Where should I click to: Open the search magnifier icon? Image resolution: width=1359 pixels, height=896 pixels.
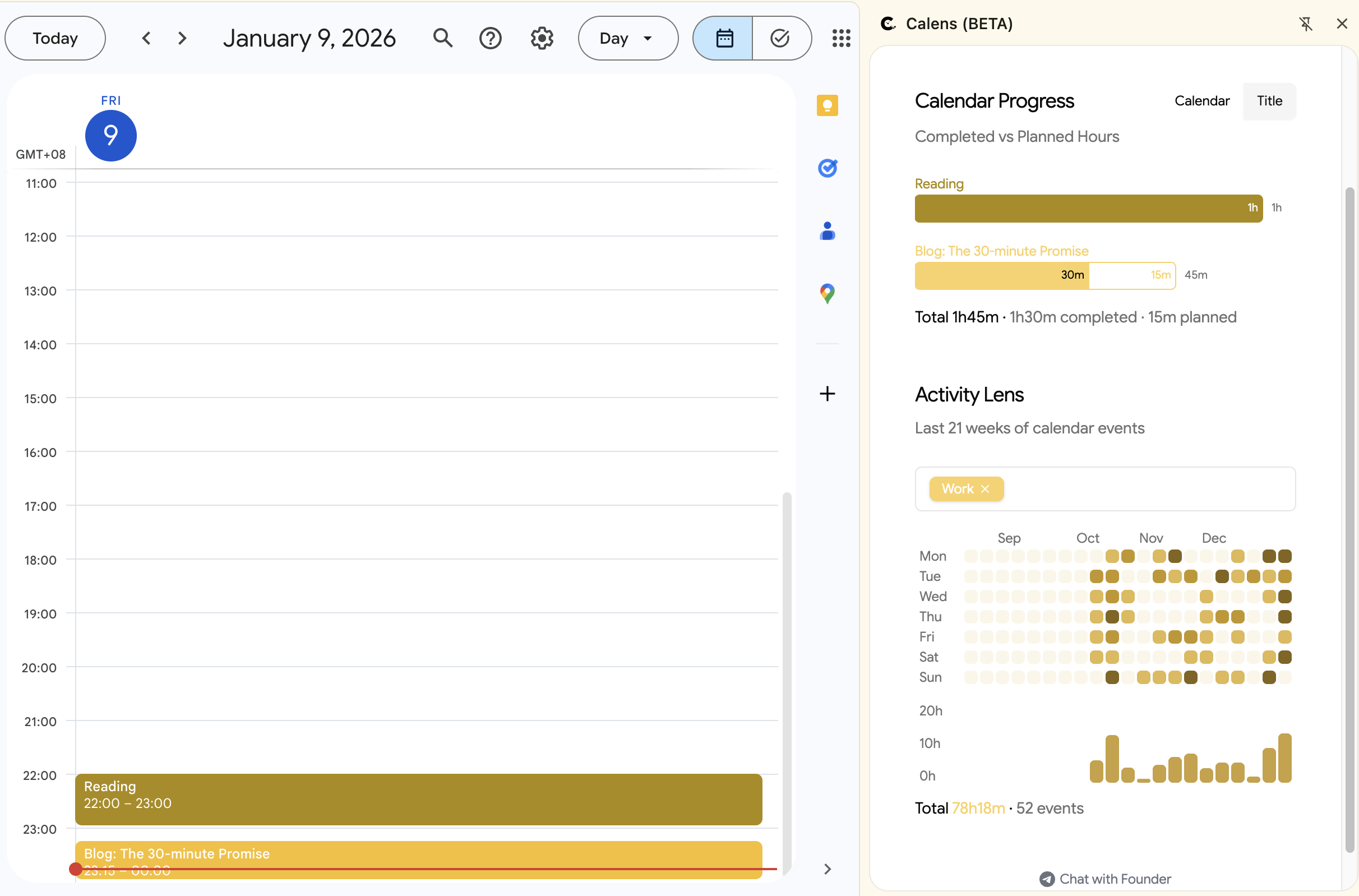tap(443, 38)
